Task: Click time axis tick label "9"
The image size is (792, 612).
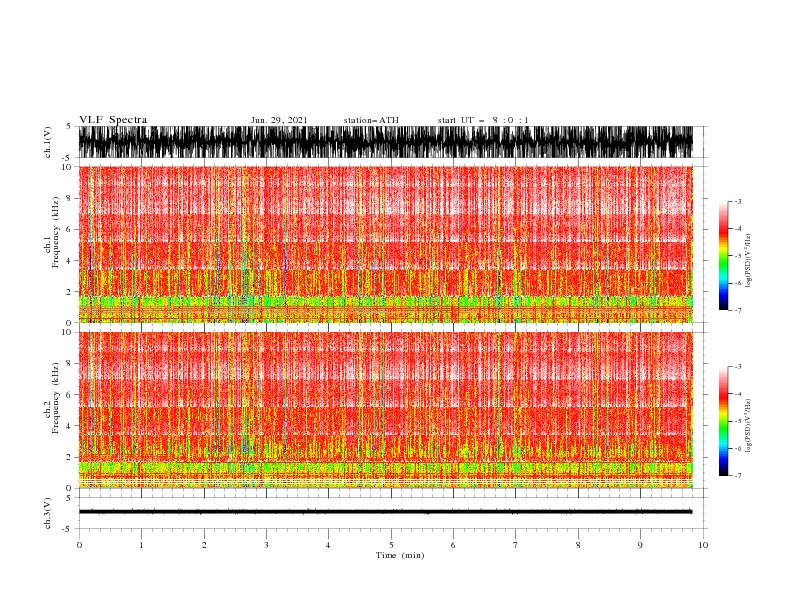Action: coord(640,545)
